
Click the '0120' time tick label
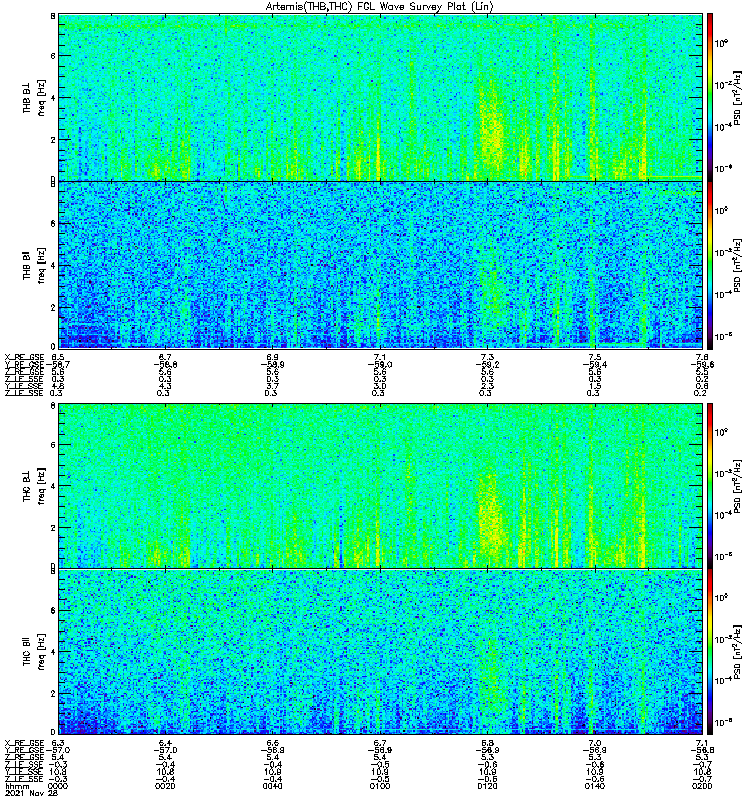coord(487,786)
